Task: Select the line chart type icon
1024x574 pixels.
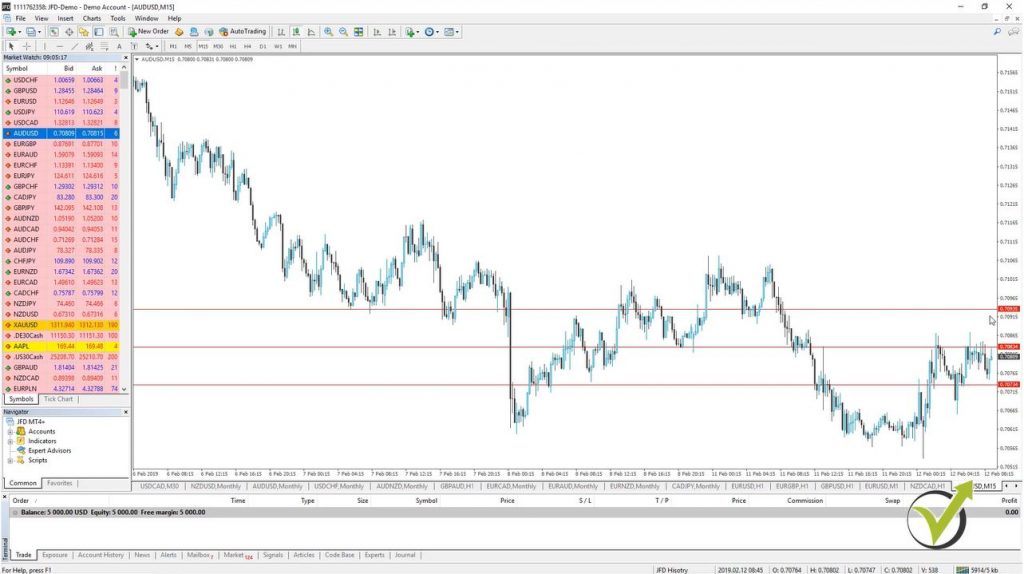Action: click(310, 32)
